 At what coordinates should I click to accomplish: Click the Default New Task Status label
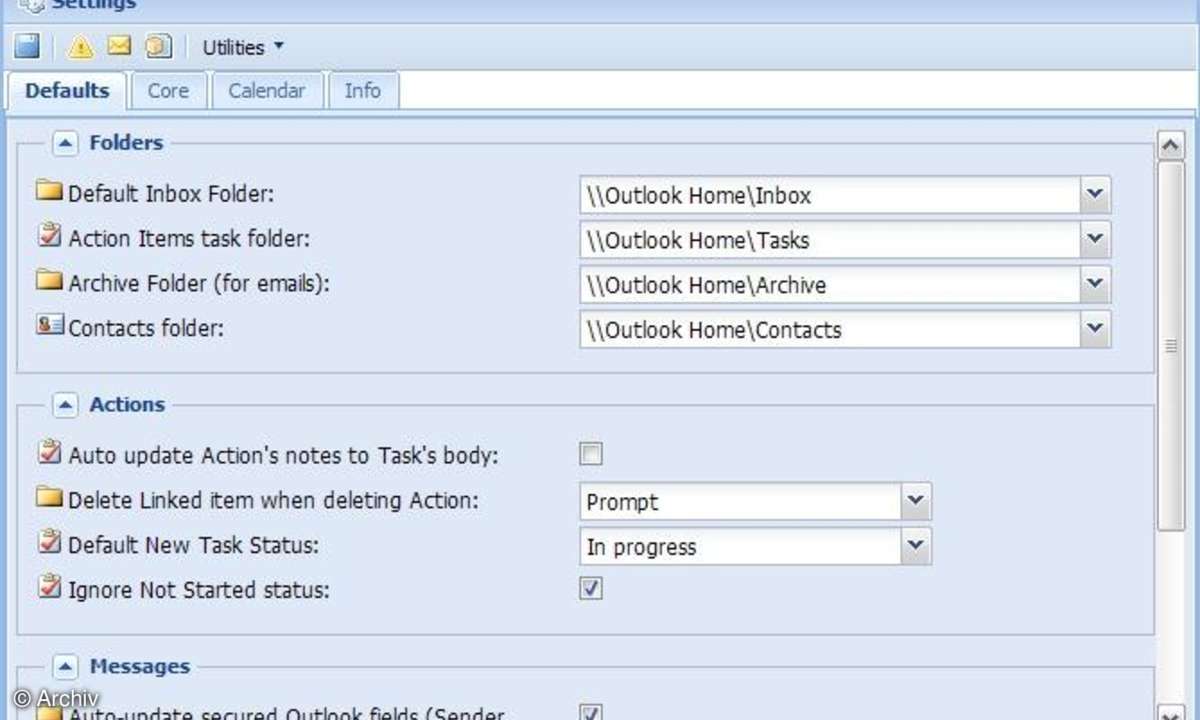(x=194, y=545)
